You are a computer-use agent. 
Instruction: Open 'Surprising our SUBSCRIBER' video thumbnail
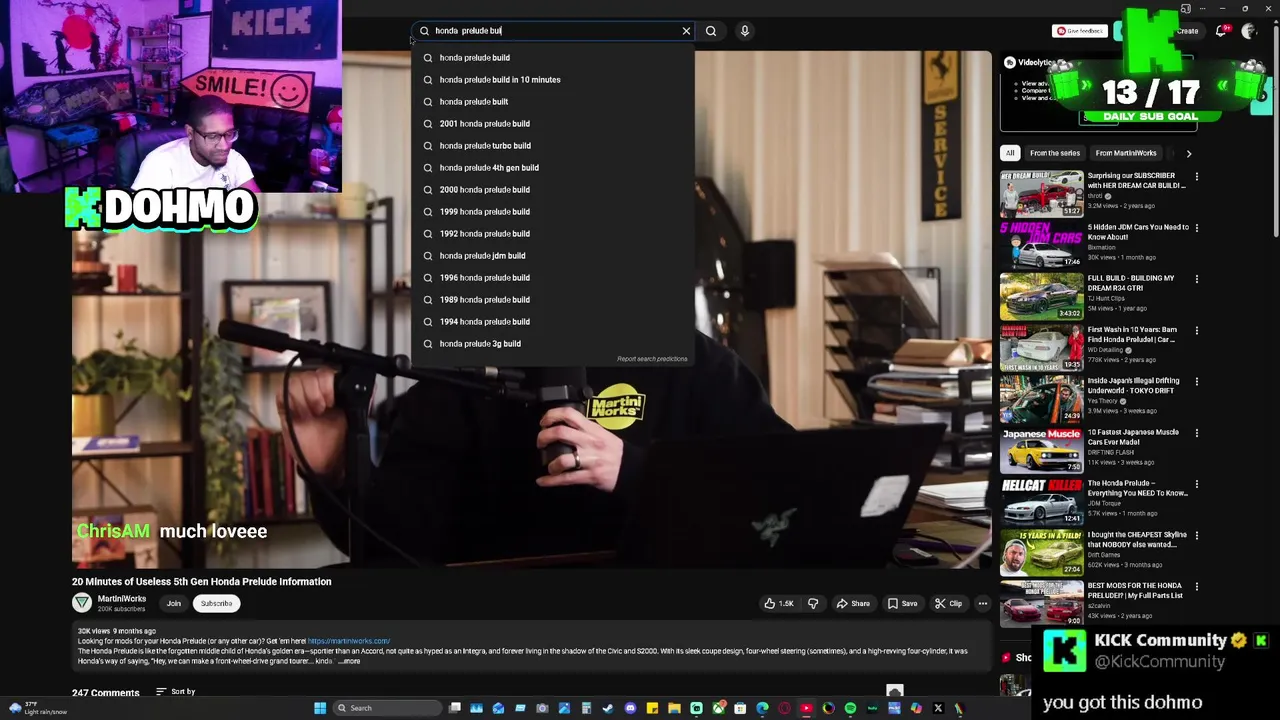[1041, 194]
